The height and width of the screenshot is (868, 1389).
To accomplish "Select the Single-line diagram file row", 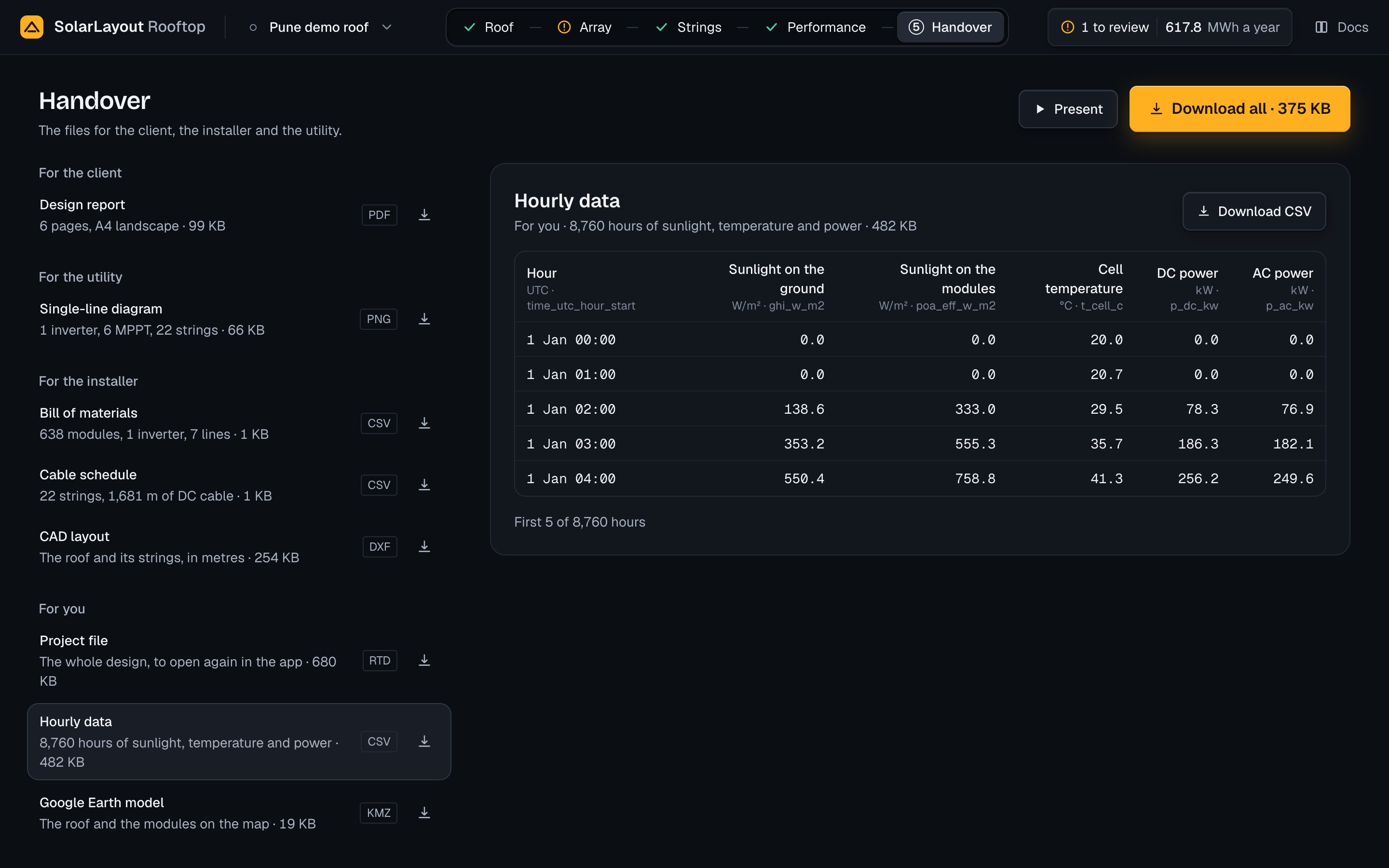I will pyautogui.click(x=239, y=319).
